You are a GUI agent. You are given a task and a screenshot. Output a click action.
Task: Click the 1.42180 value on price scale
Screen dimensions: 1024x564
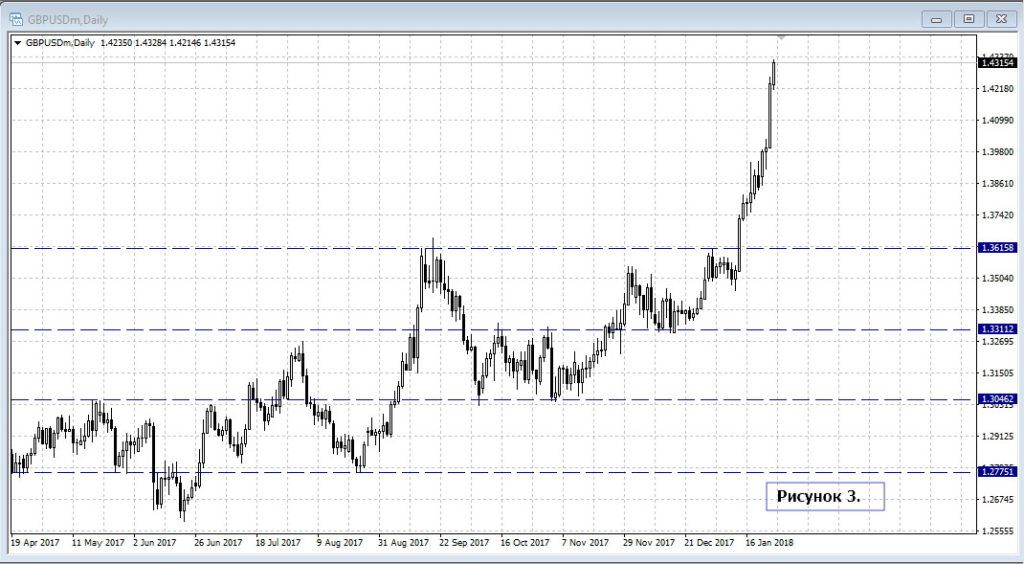point(1000,89)
